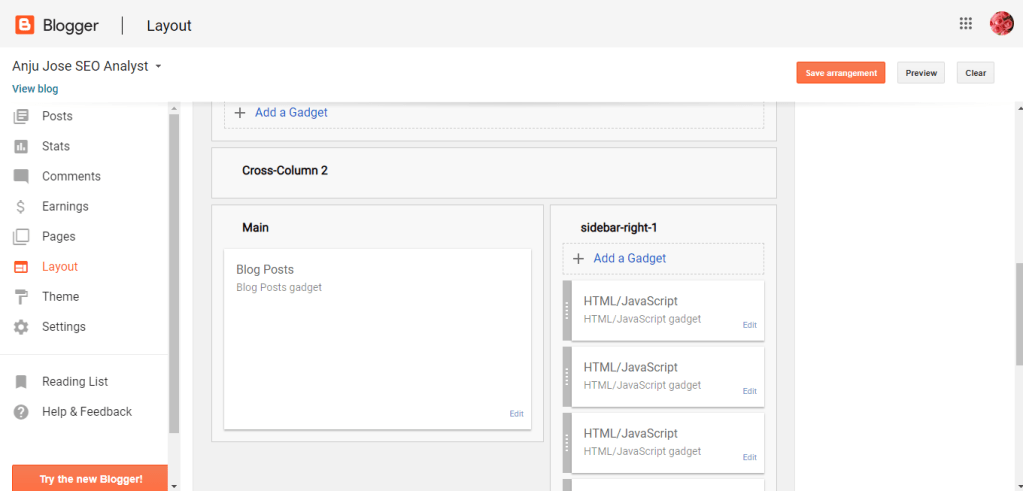Viewport: 1023px width, 491px height.
Task: Click the View blog link
Action: tap(35, 89)
